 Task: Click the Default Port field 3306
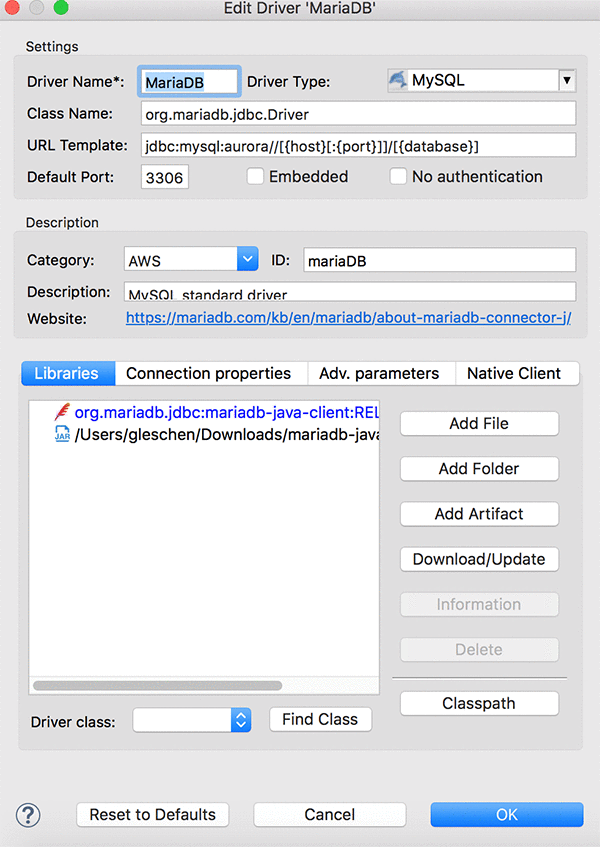(165, 177)
